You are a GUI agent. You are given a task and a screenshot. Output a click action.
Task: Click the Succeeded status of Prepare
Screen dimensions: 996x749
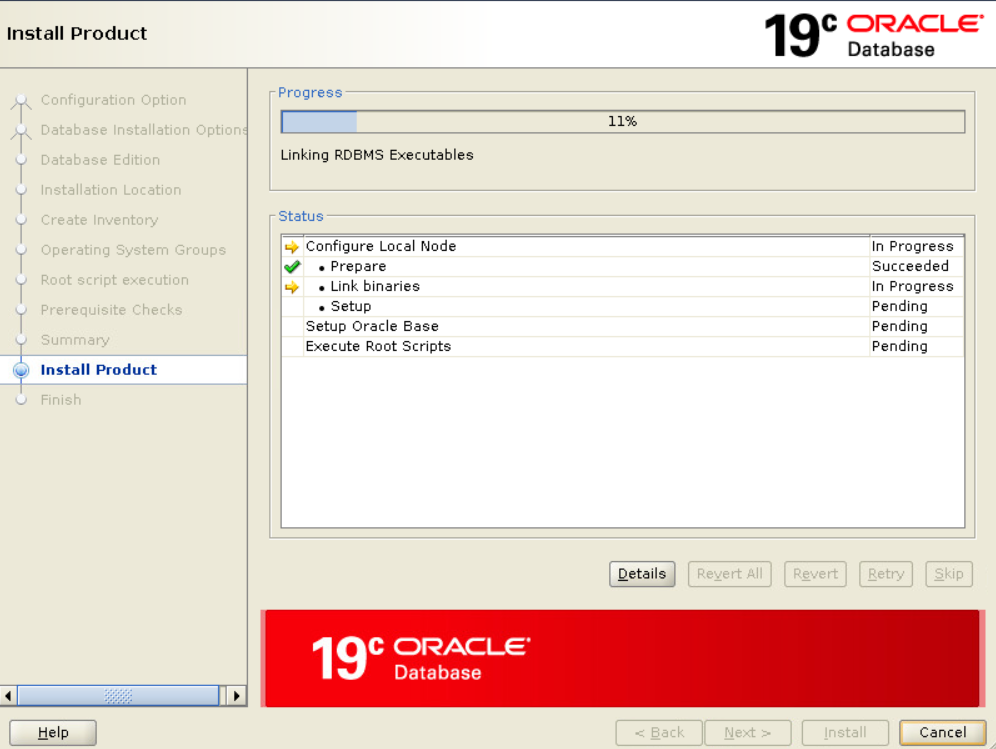(x=910, y=266)
